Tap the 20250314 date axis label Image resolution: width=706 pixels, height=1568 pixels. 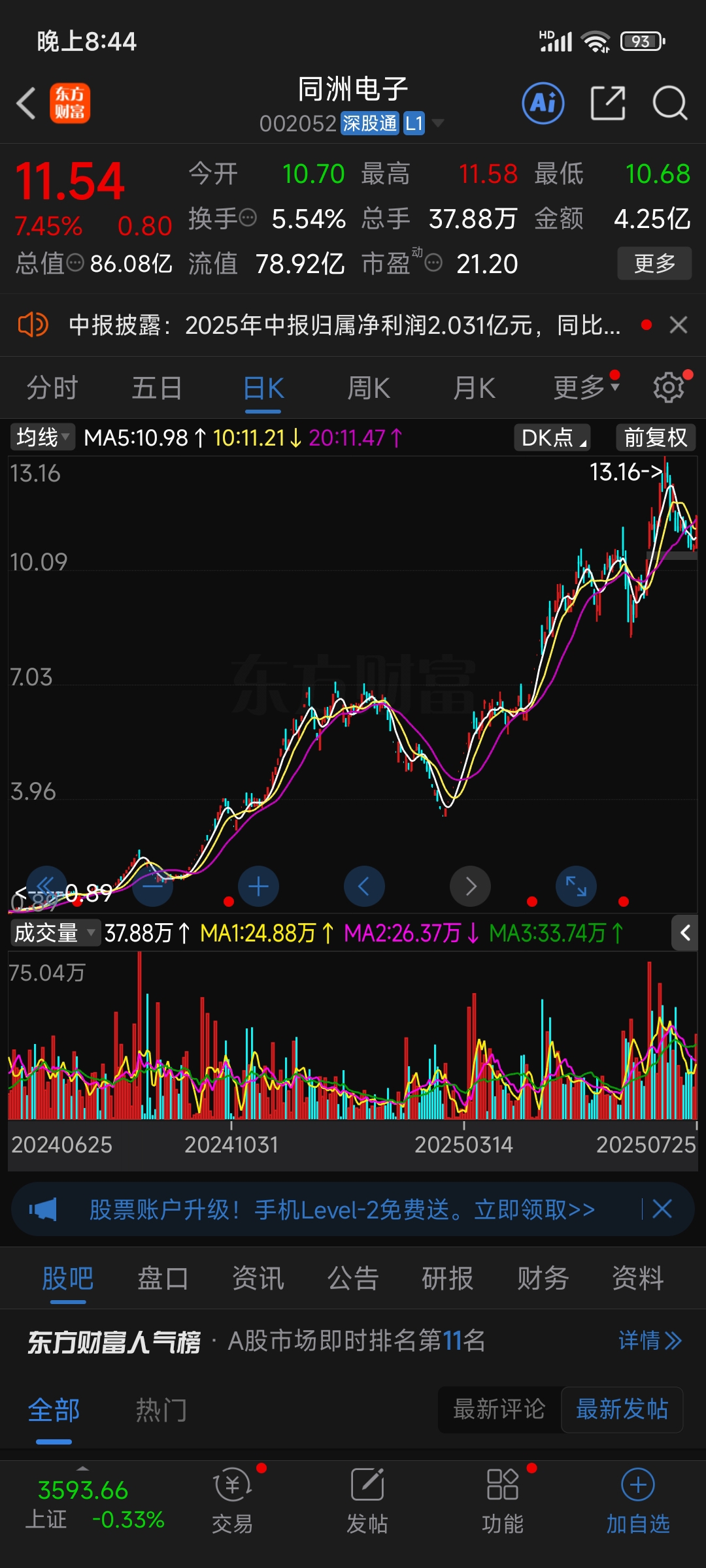point(463,1145)
